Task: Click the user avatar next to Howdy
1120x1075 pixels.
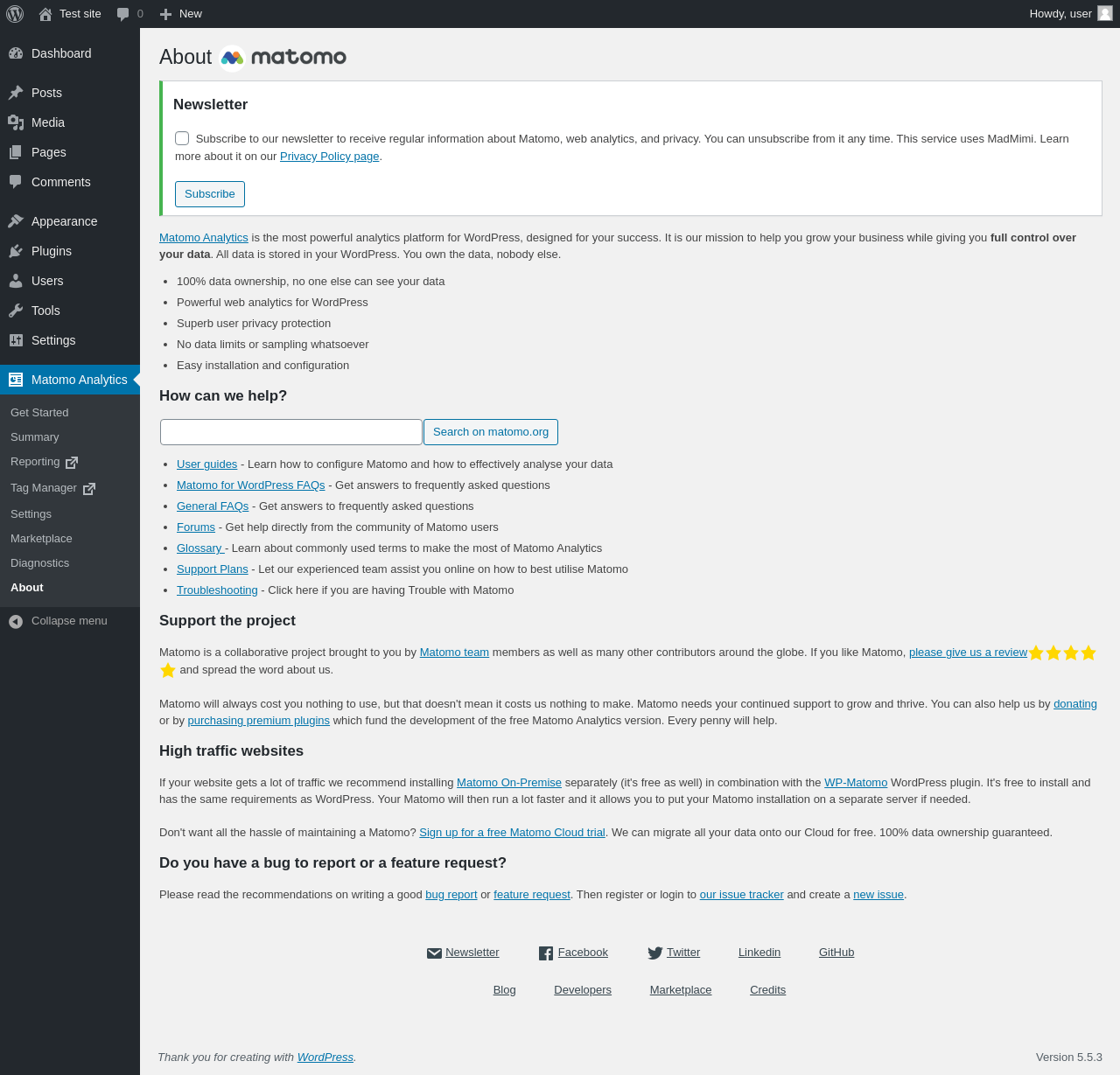Action: [1105, 13]
